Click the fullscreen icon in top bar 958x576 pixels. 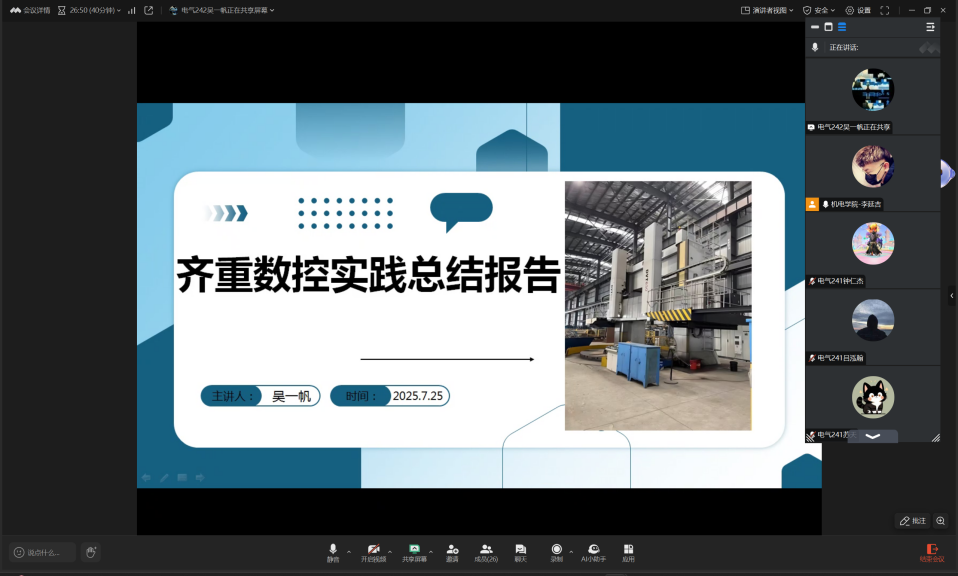884,10
